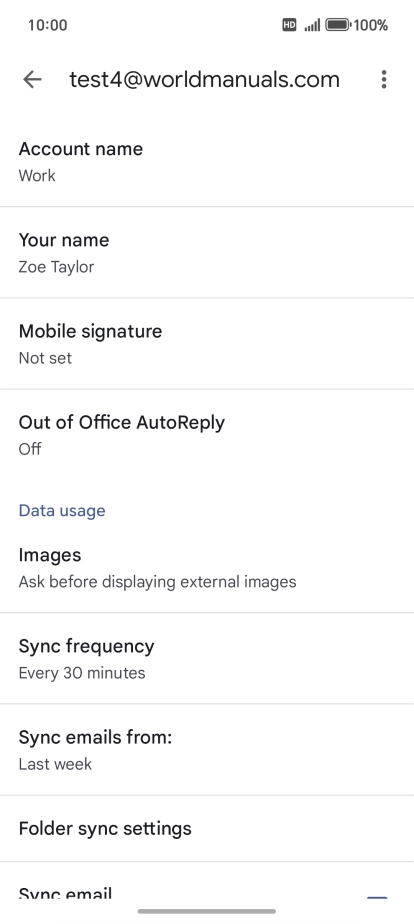This screenshot has height=924, width=414.
Task: Open Sync emails from options
Action: [x=207, y=750]
